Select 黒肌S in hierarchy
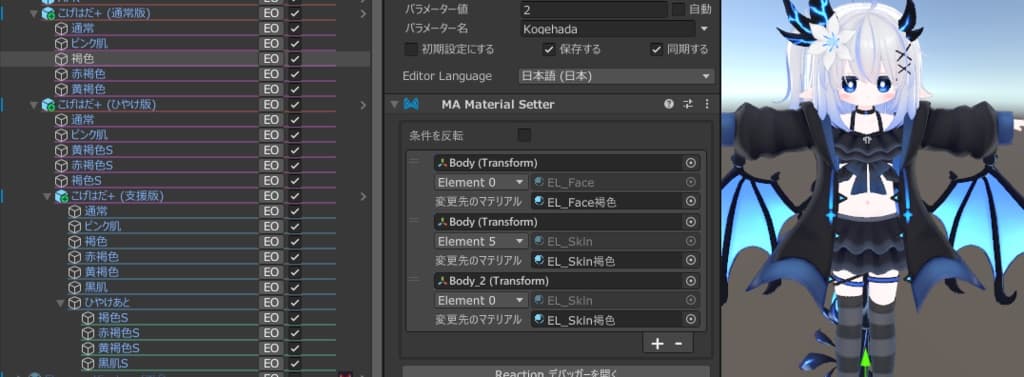1024x377 pixels. tap(113, 363)
